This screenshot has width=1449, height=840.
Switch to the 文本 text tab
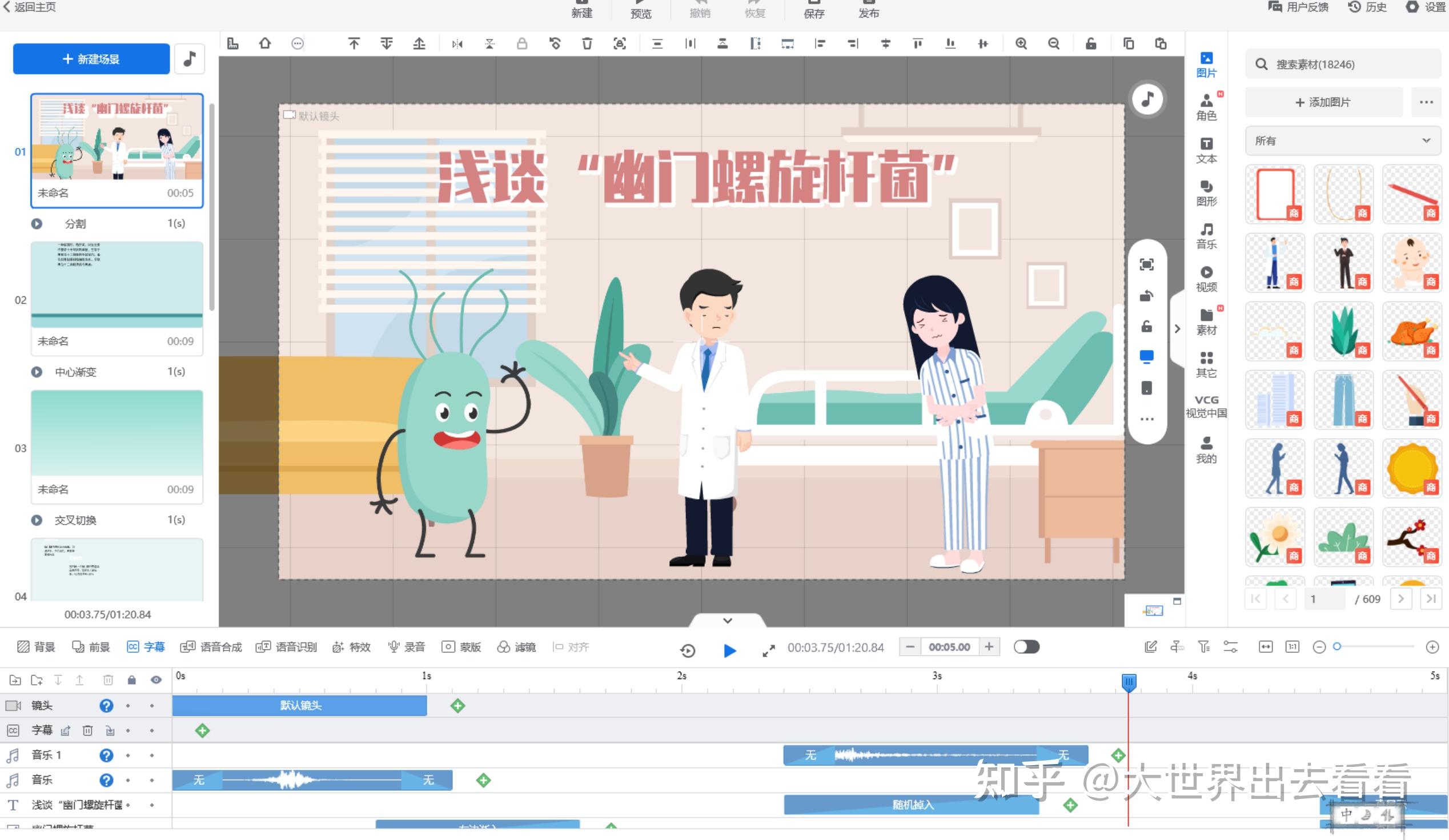[1206, 151]
